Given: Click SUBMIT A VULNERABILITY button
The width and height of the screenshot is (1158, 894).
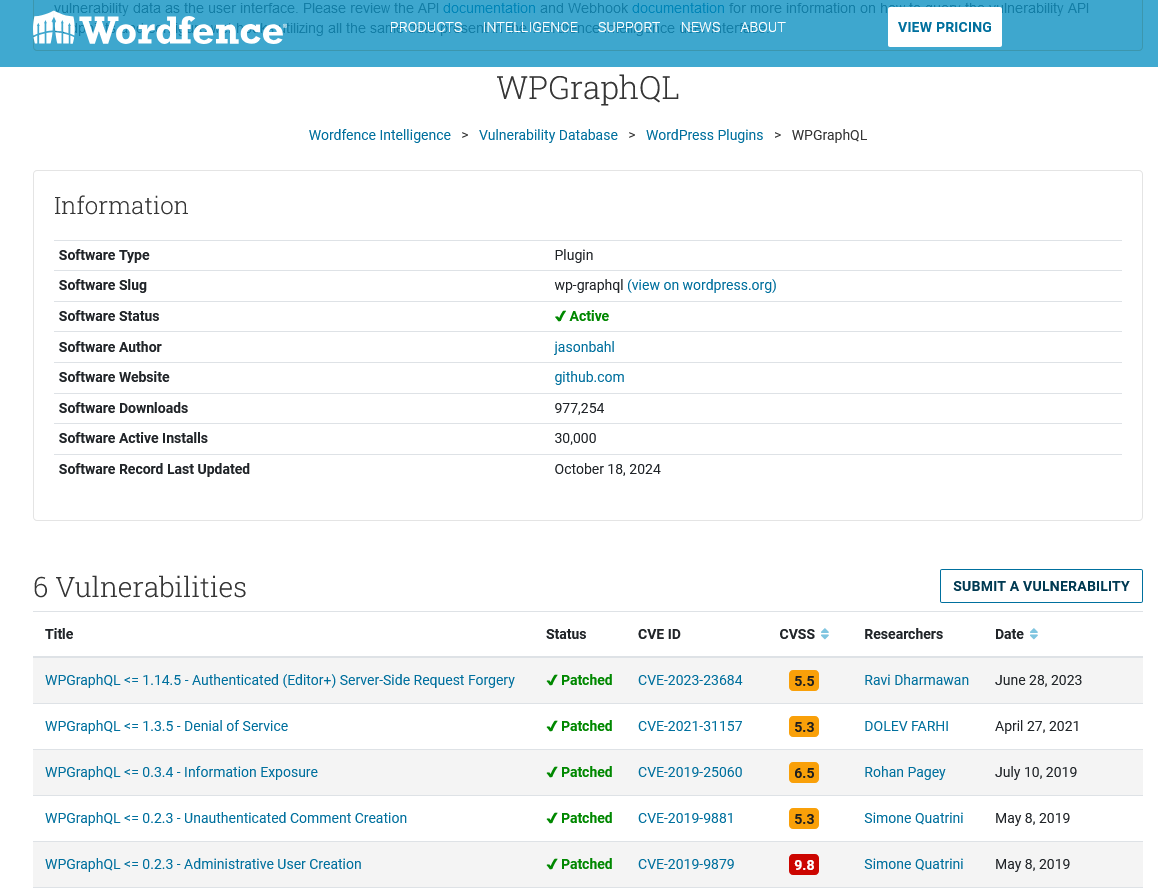Looking at the screenshot, I should 1041,586.
